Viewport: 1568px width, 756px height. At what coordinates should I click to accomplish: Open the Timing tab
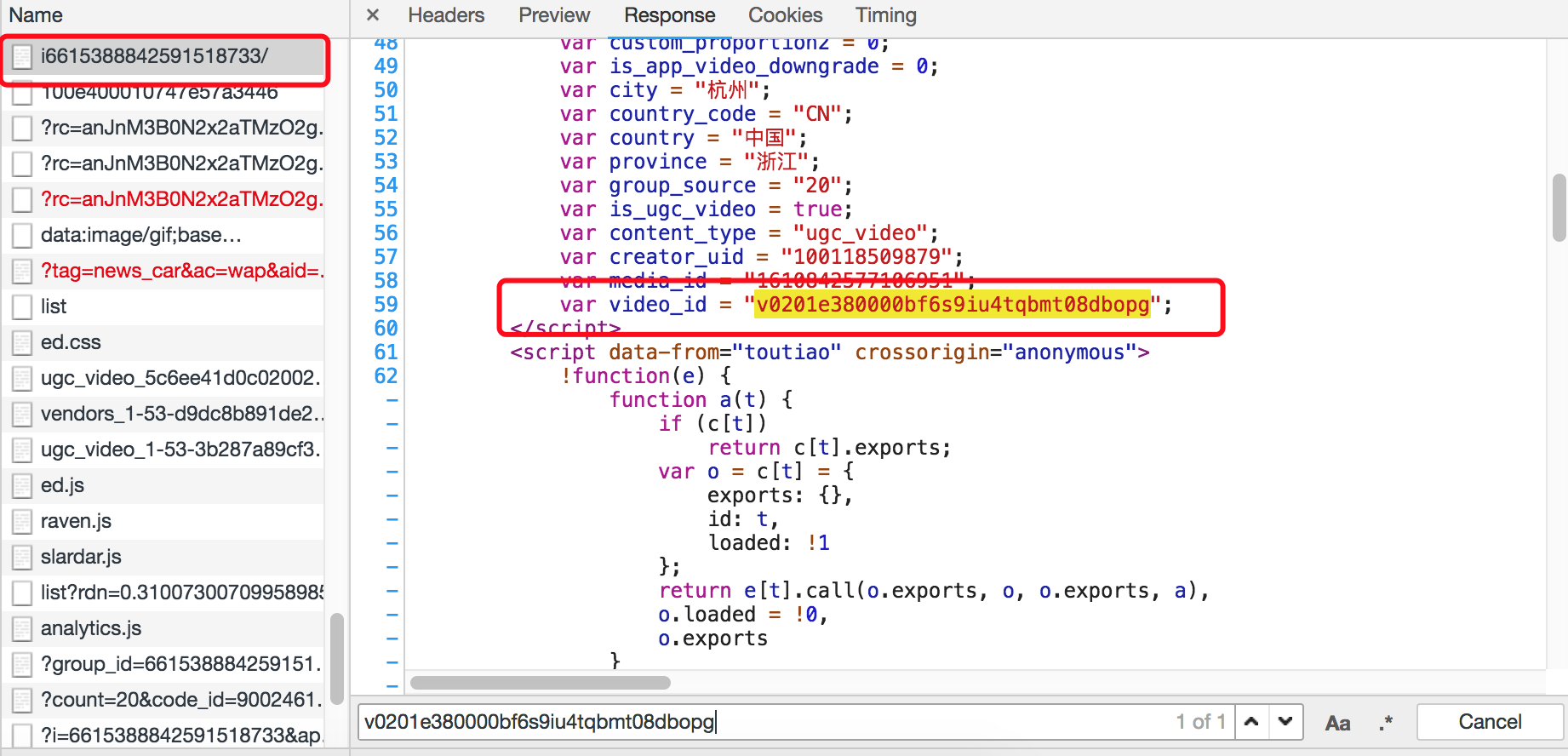coord(886,15)
